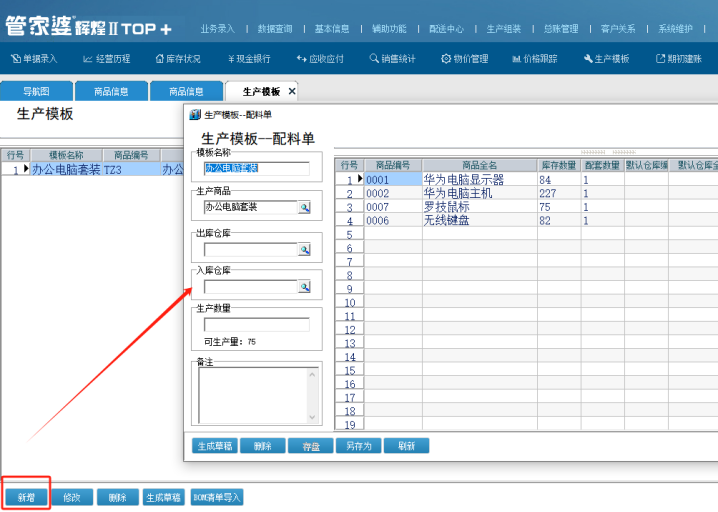Open the 生产组装 menu
Viewport: 718px width, 512px height.
click(504, 29)
